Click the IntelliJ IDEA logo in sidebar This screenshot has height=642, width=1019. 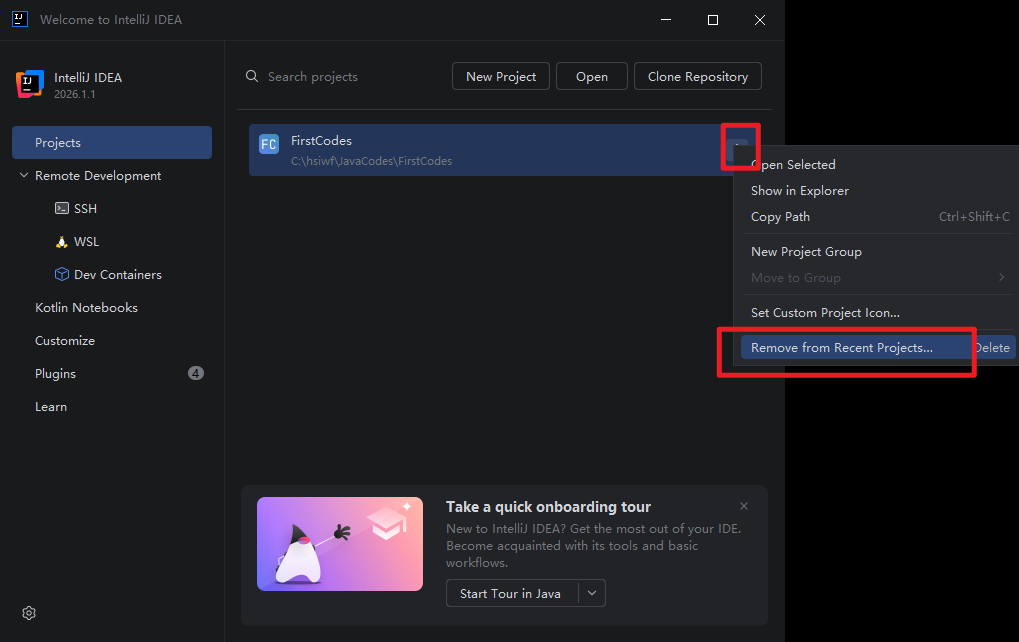(30, 84)
